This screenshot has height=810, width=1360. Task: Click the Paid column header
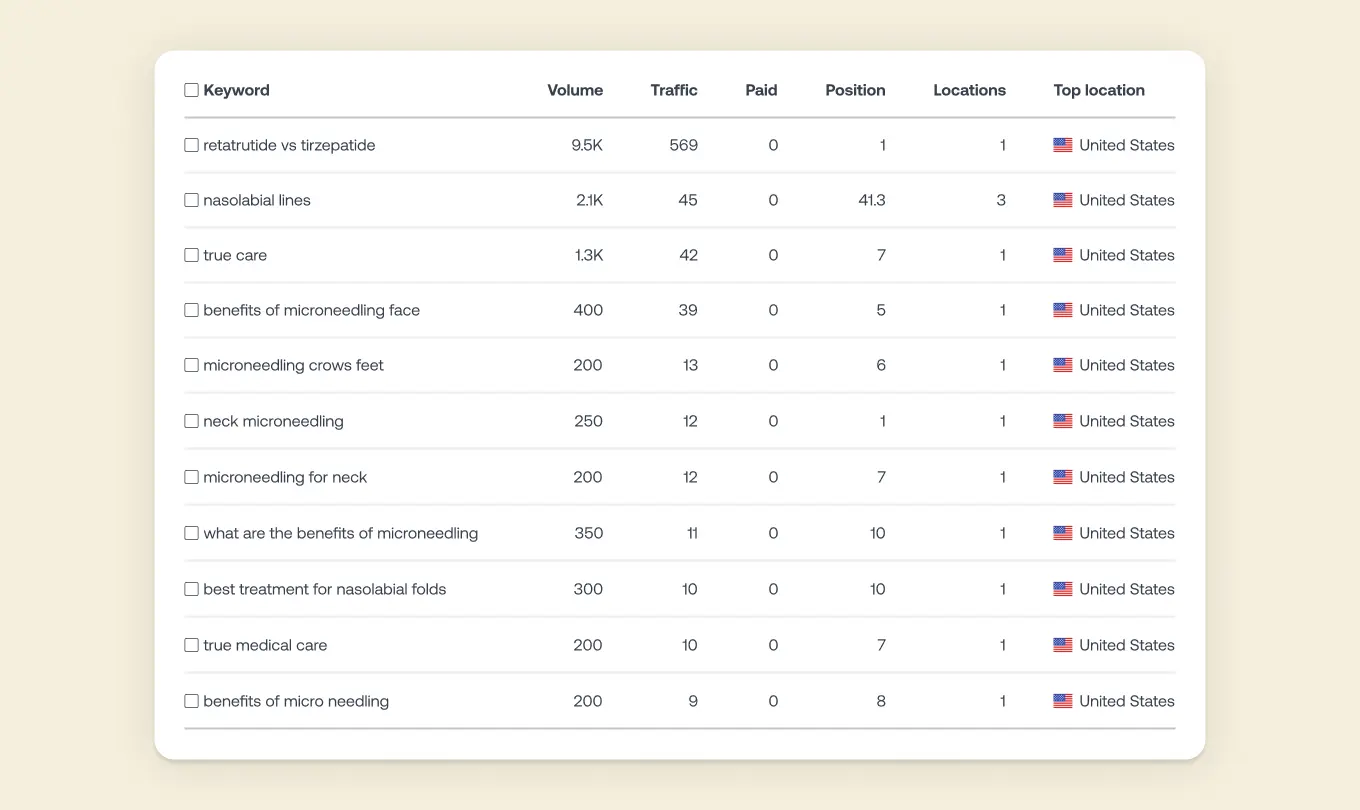coord(761,90)
